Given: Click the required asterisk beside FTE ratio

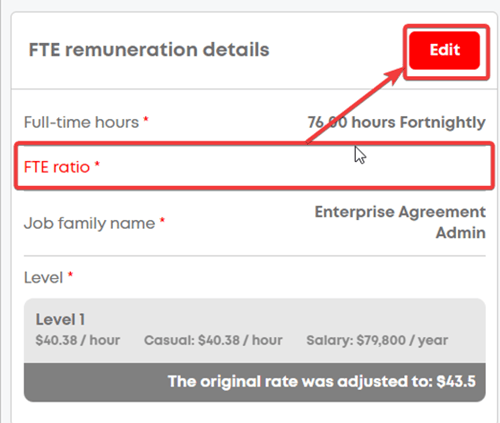Looking at the screenshot, I should tap(97, 164).
